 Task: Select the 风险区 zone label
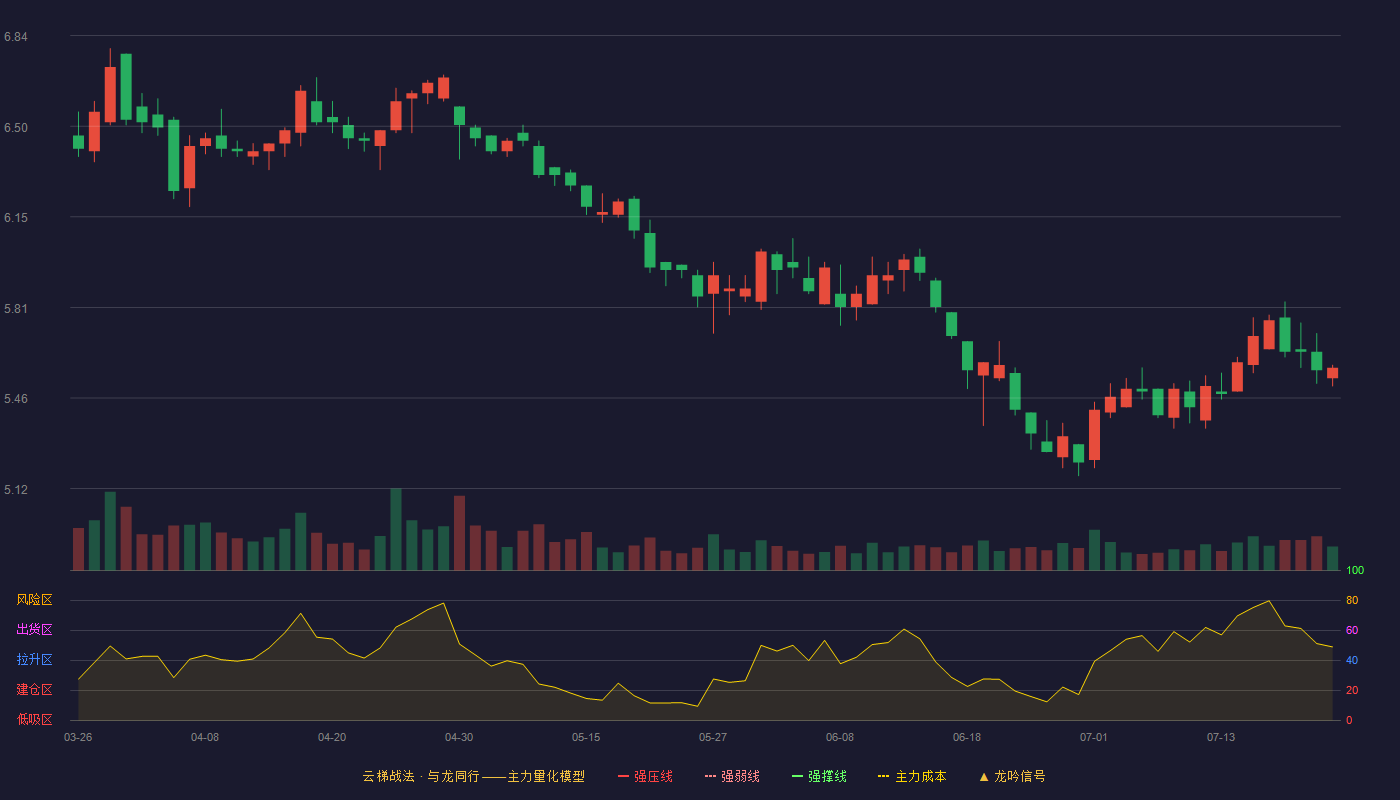point(34,600)
